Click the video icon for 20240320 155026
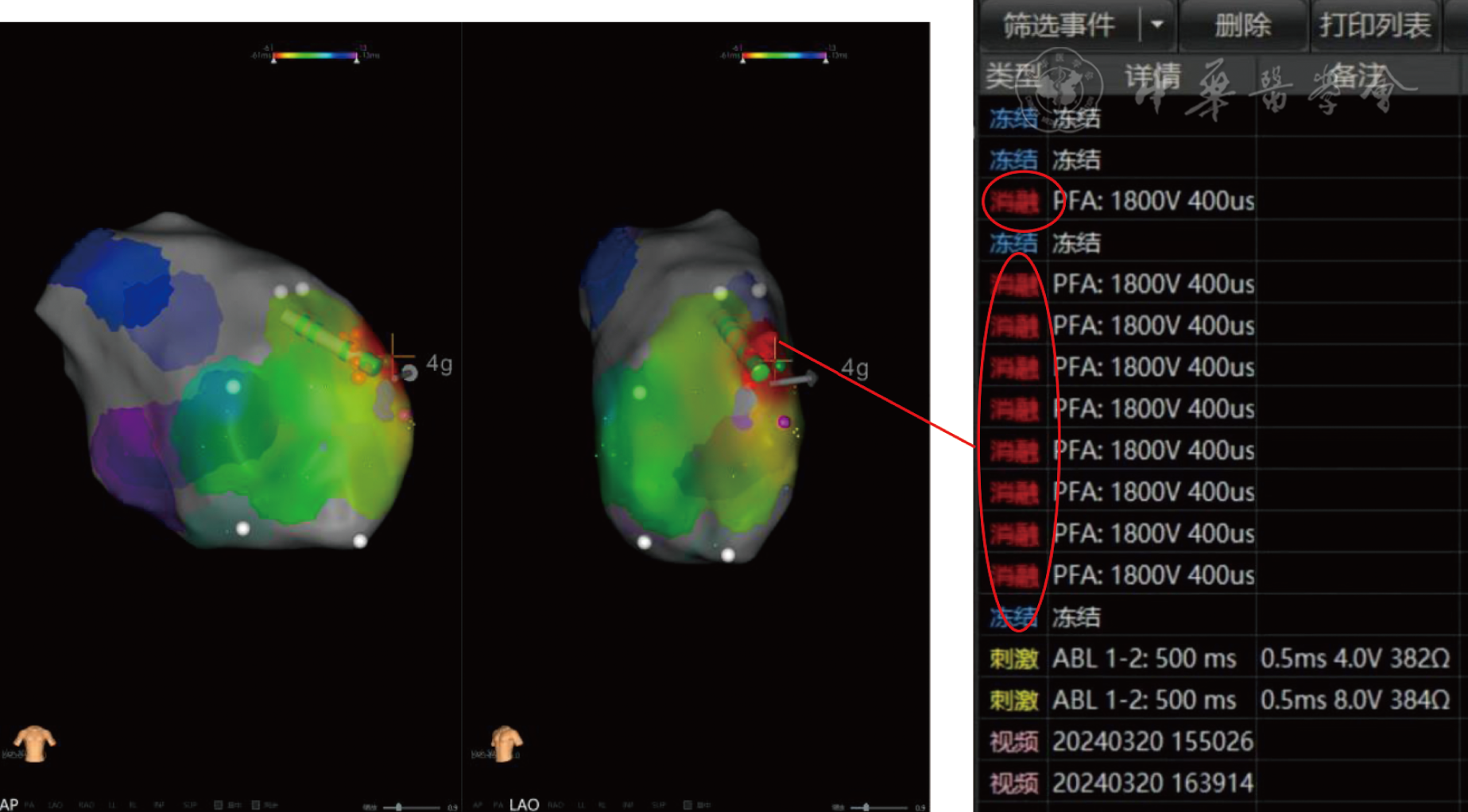The width and height of the screenshot is (1468, 812). coord(1013,742)
